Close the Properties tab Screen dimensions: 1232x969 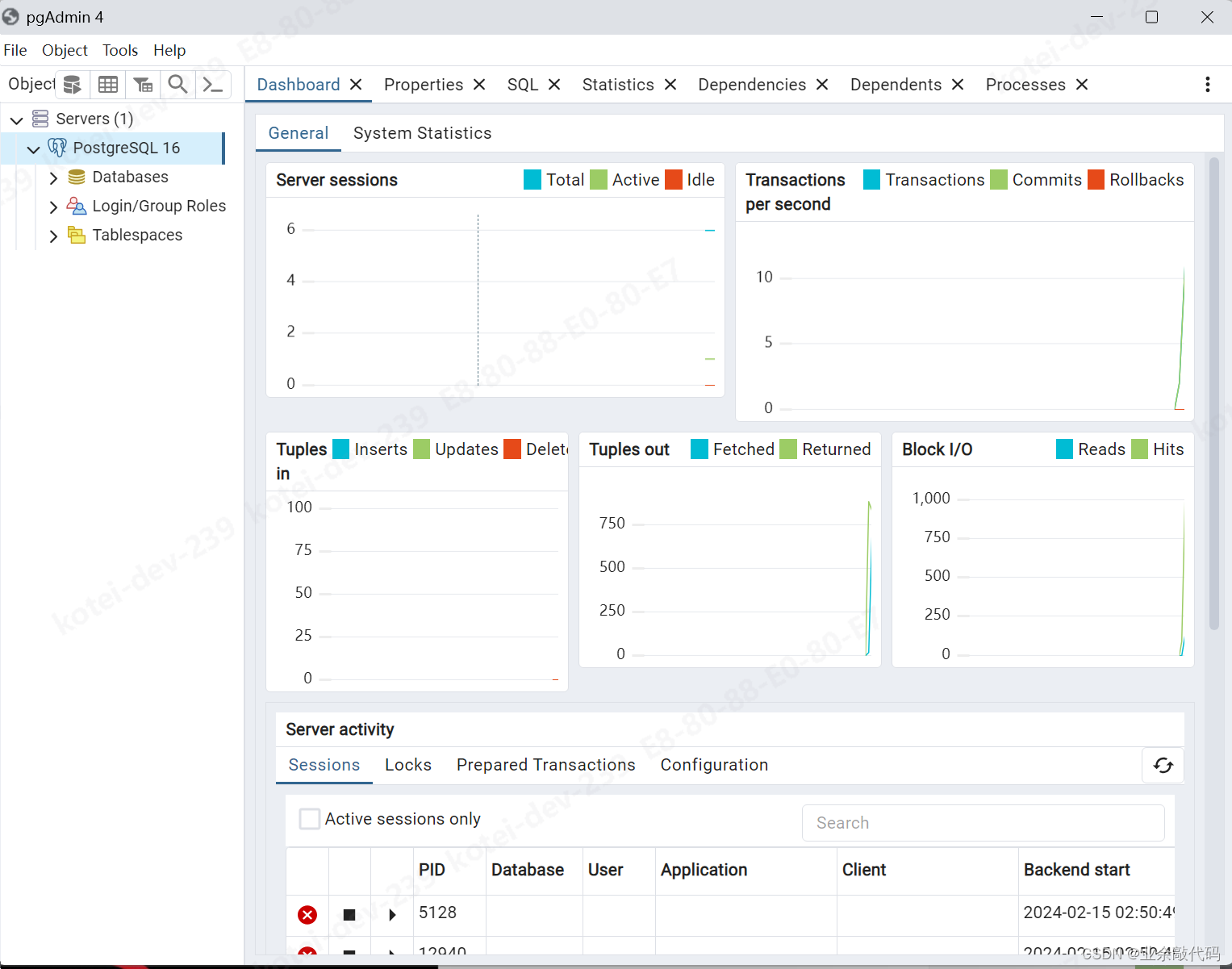coord(479,85)
